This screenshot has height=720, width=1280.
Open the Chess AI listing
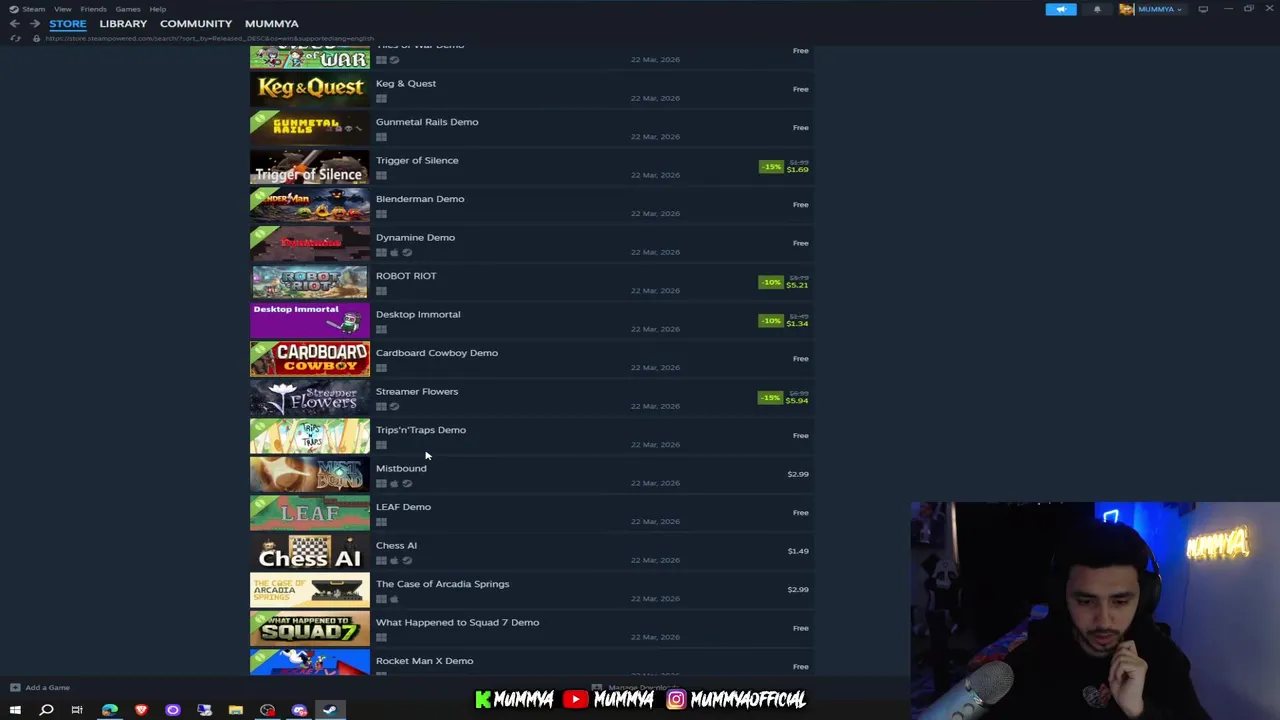point(531,551)
